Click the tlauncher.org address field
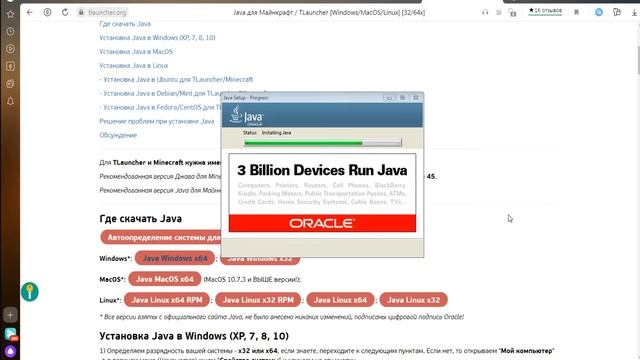Screen dimensions: 640x360 (107, 13)
